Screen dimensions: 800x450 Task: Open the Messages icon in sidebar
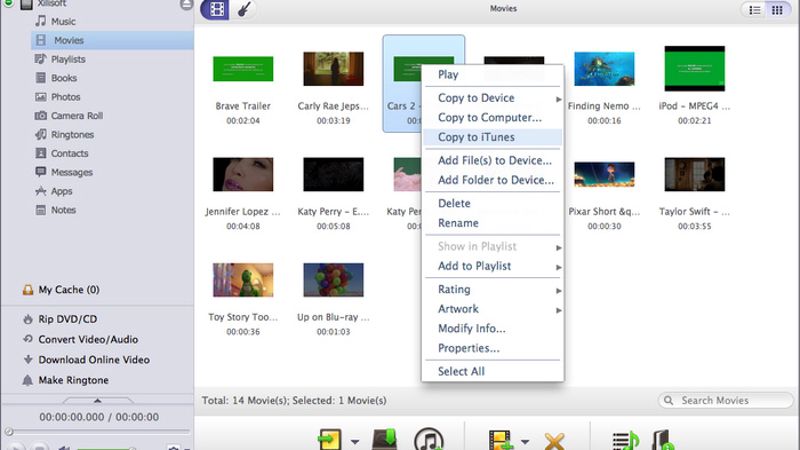point(41,172)
